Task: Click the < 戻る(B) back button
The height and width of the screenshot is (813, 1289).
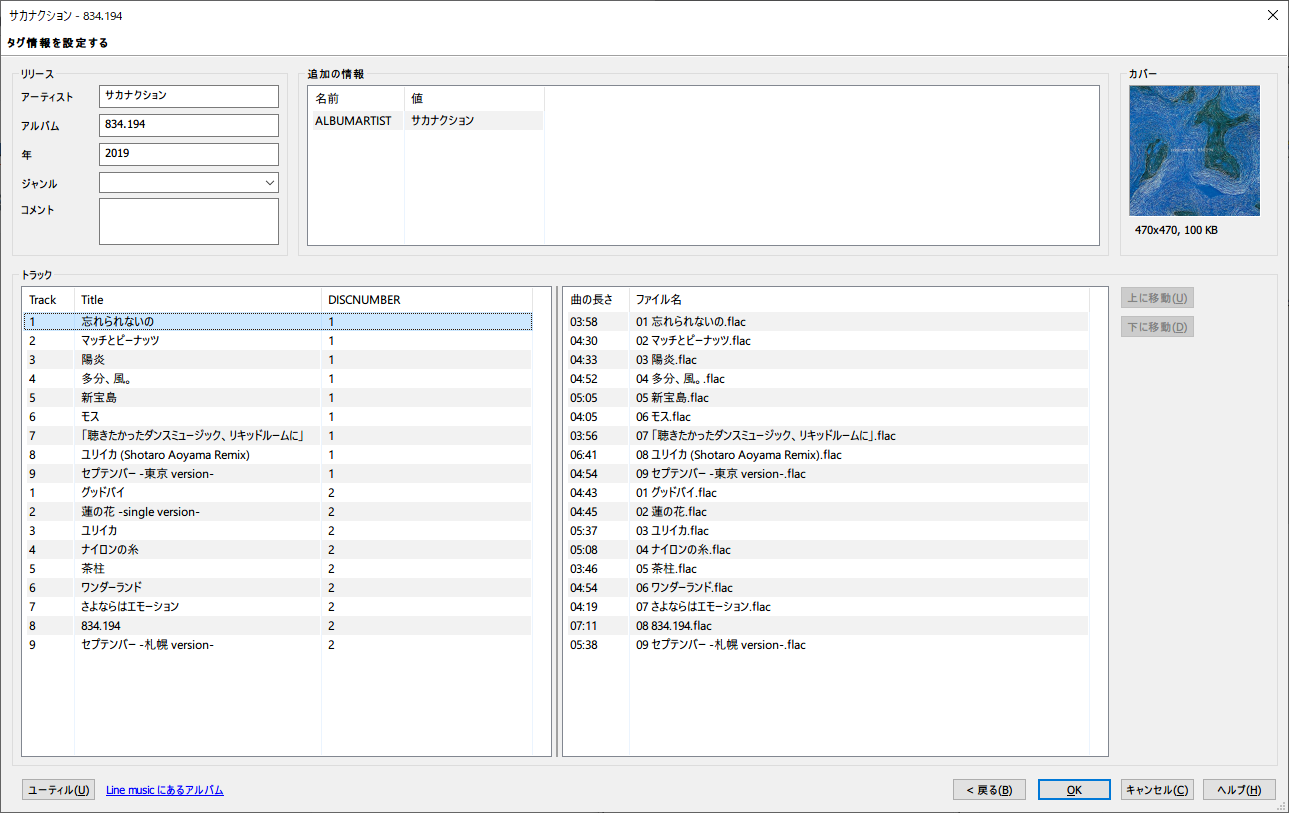Action: (989, 790)
